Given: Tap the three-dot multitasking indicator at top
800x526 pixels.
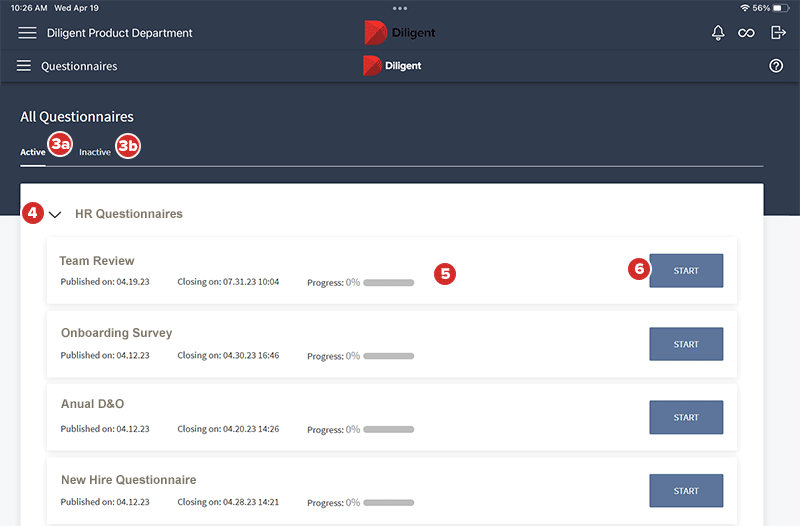Looking at the screenshot, I should 400,8.
